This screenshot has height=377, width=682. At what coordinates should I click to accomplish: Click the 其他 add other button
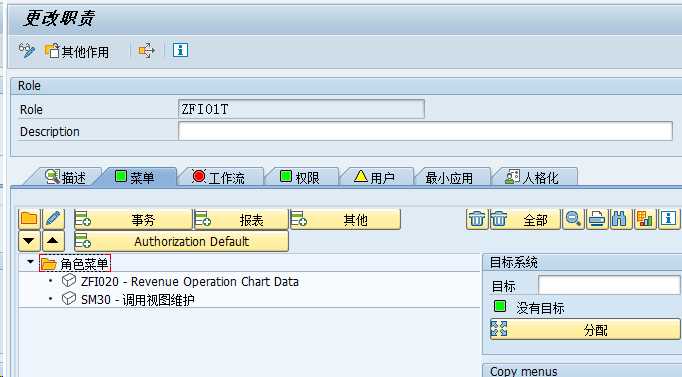click(345, 219)
